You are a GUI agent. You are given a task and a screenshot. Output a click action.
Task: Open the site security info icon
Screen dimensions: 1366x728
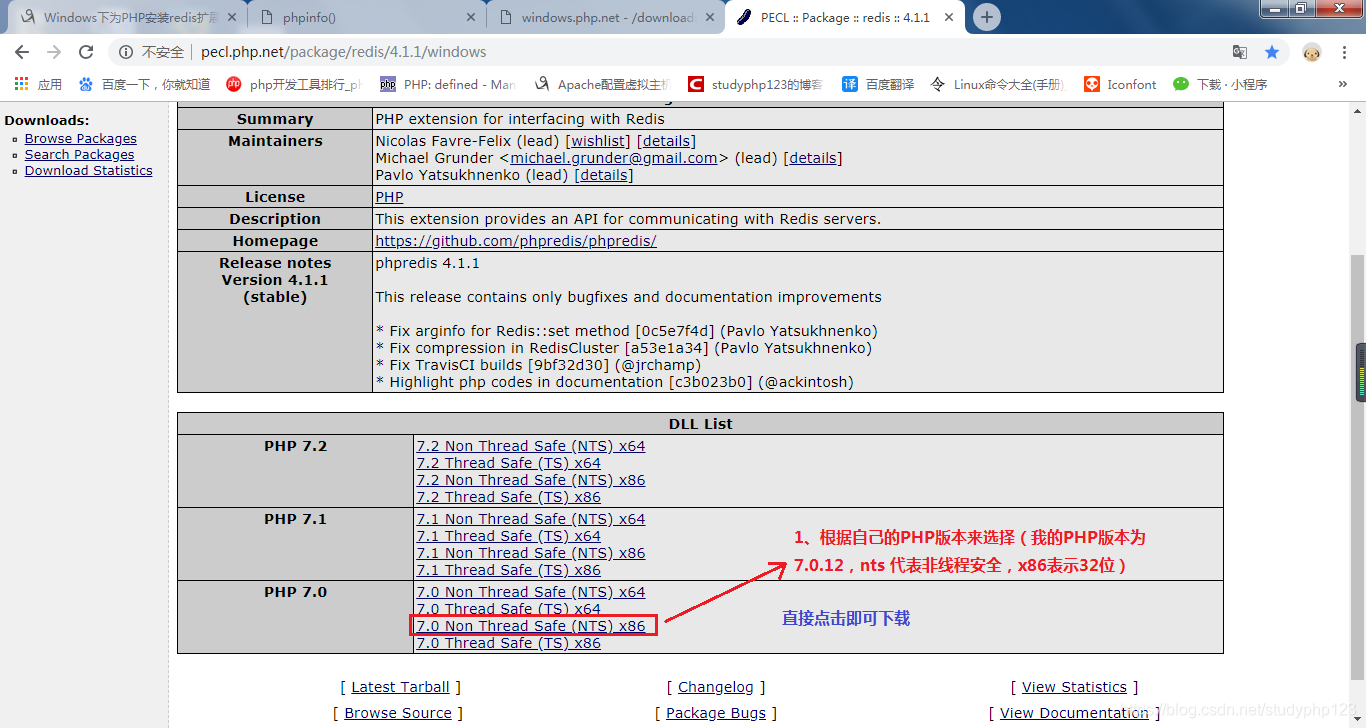tap(126, 52)
